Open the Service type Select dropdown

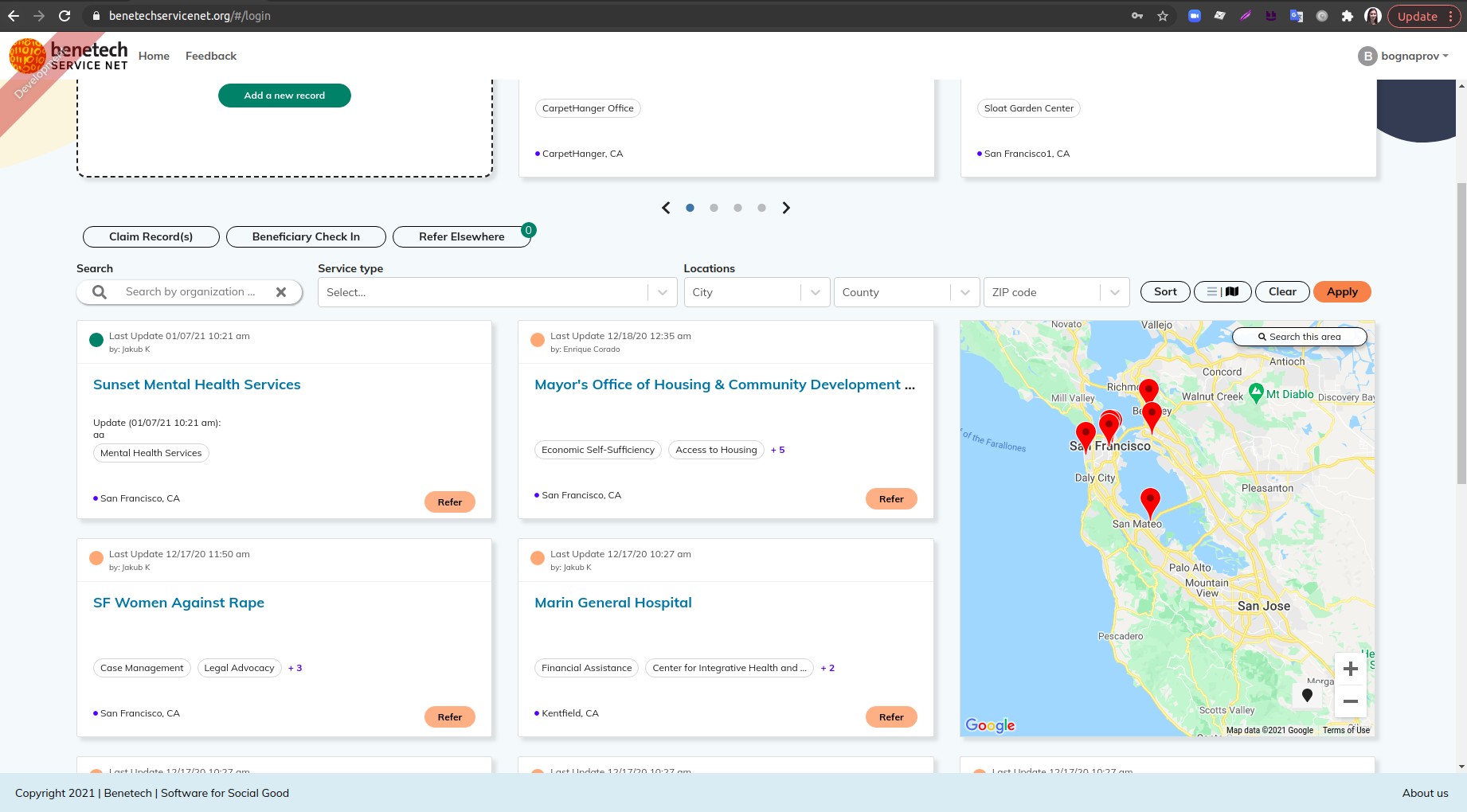tap(494, 292)
